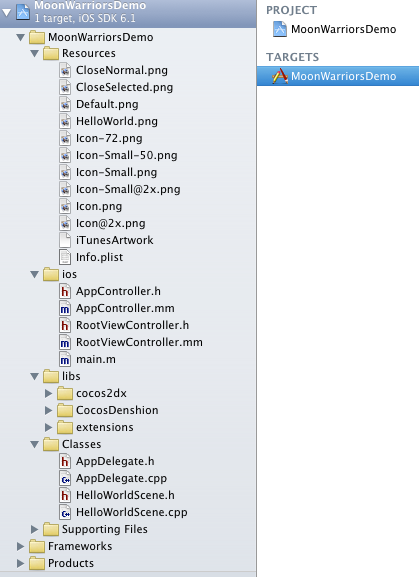Click the HelloWorld.png file icon
The image size is (419, 577).
tap(65, 121)
